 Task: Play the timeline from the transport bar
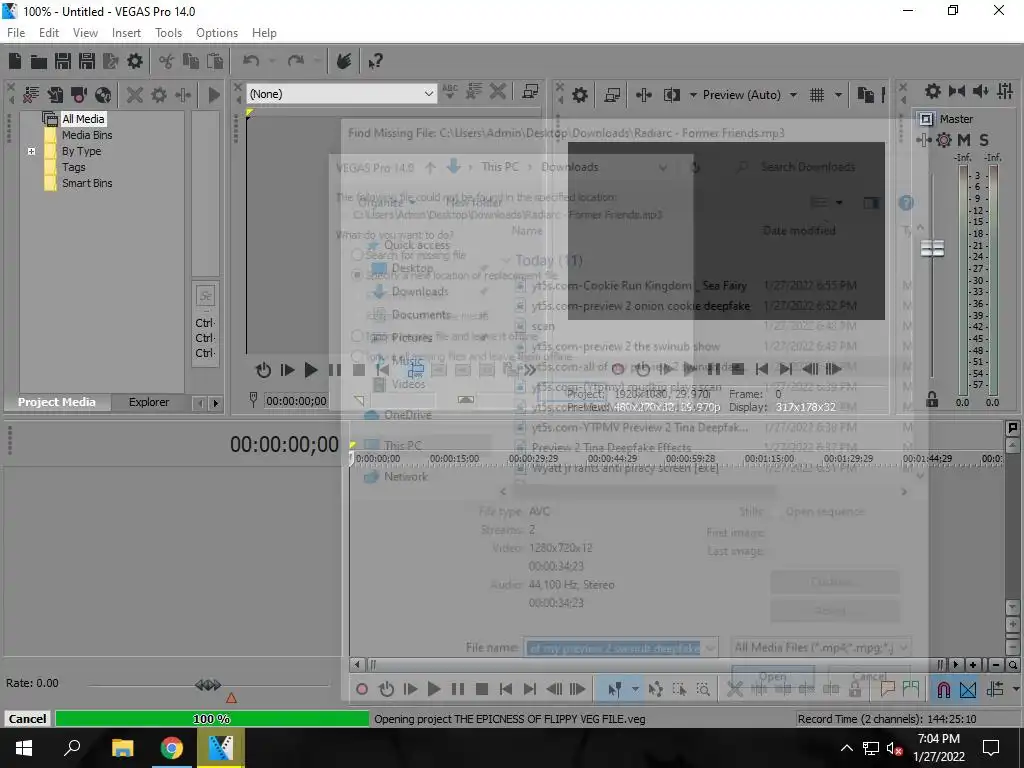pos(434,689)
